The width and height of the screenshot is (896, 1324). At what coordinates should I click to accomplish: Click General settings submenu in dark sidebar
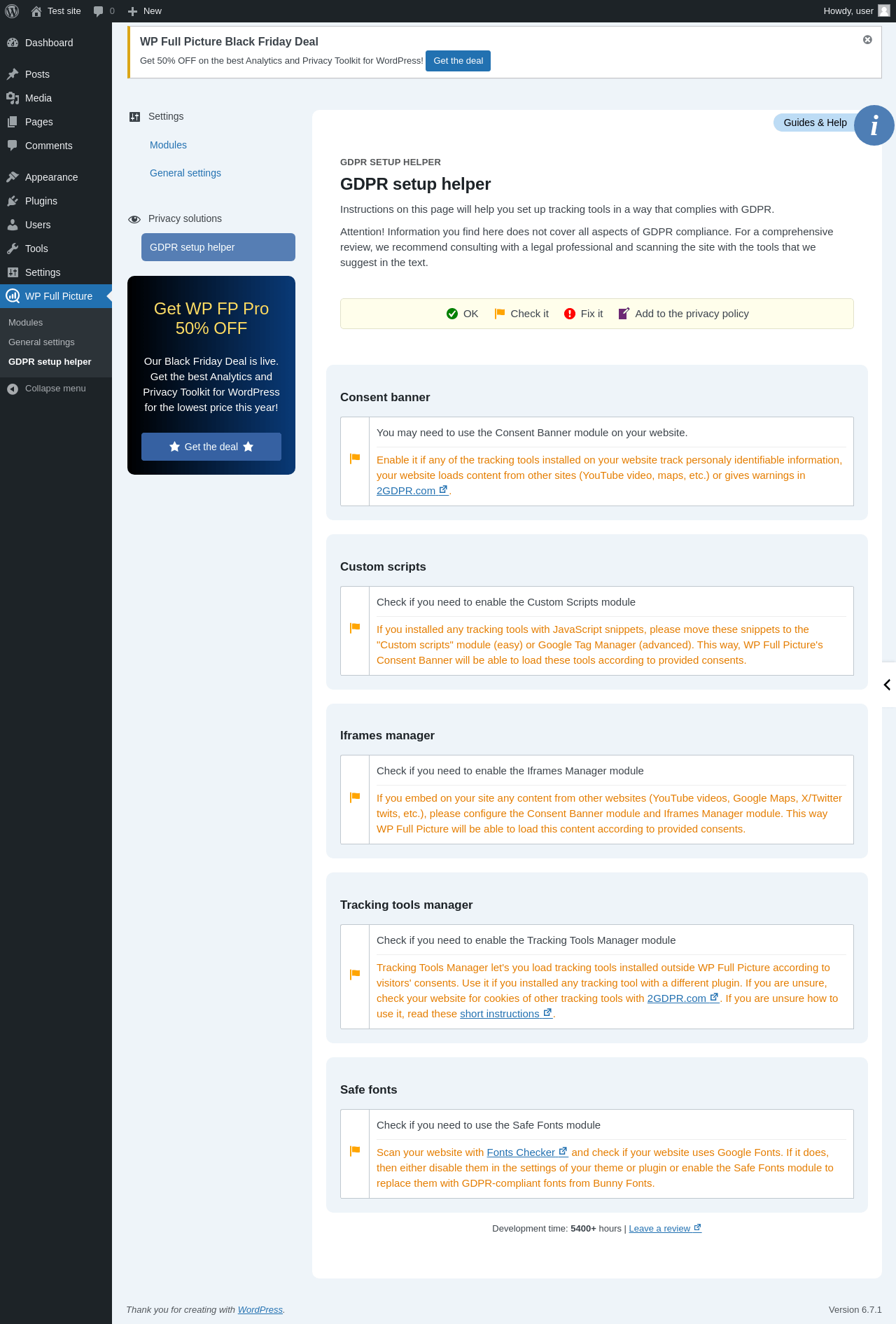click(41, 342)
